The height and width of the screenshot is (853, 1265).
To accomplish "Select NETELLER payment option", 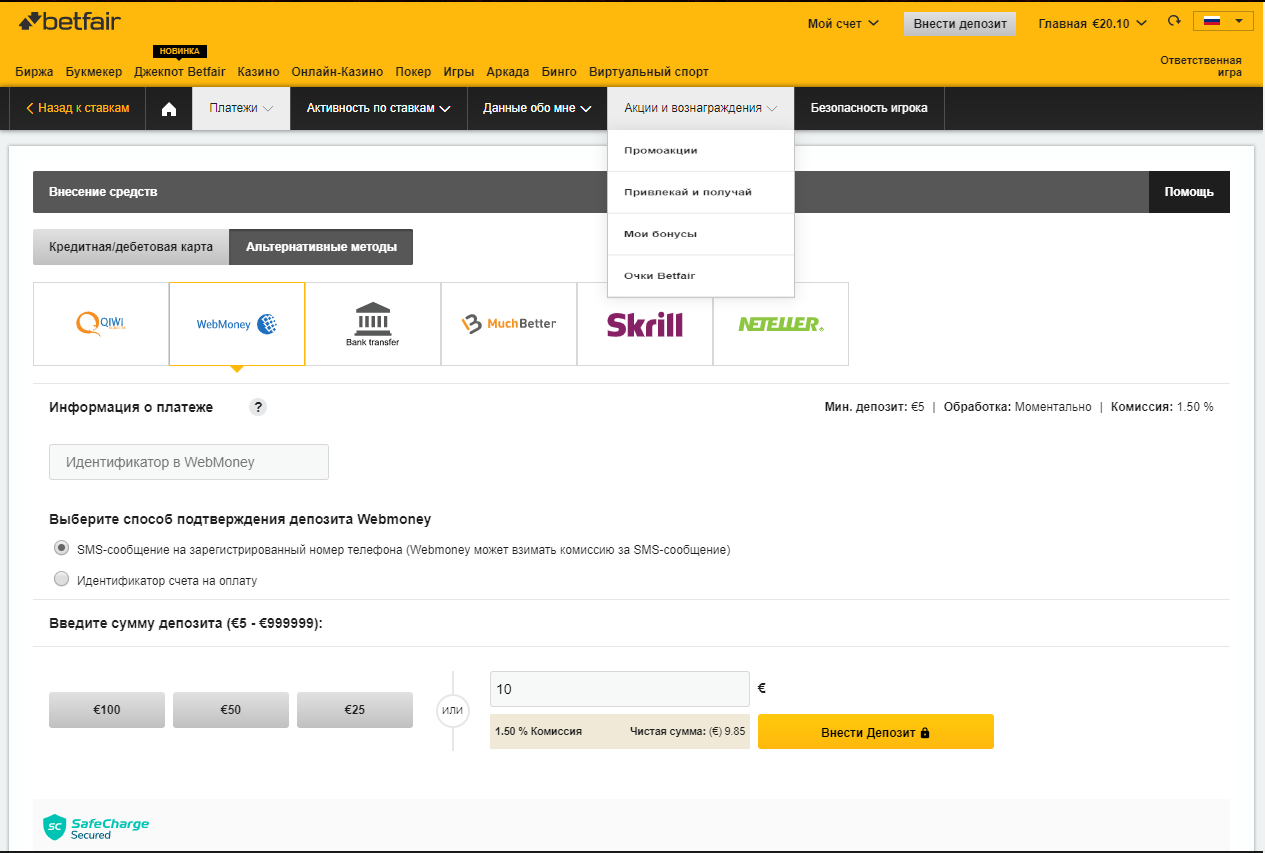I will pos(780,324).
